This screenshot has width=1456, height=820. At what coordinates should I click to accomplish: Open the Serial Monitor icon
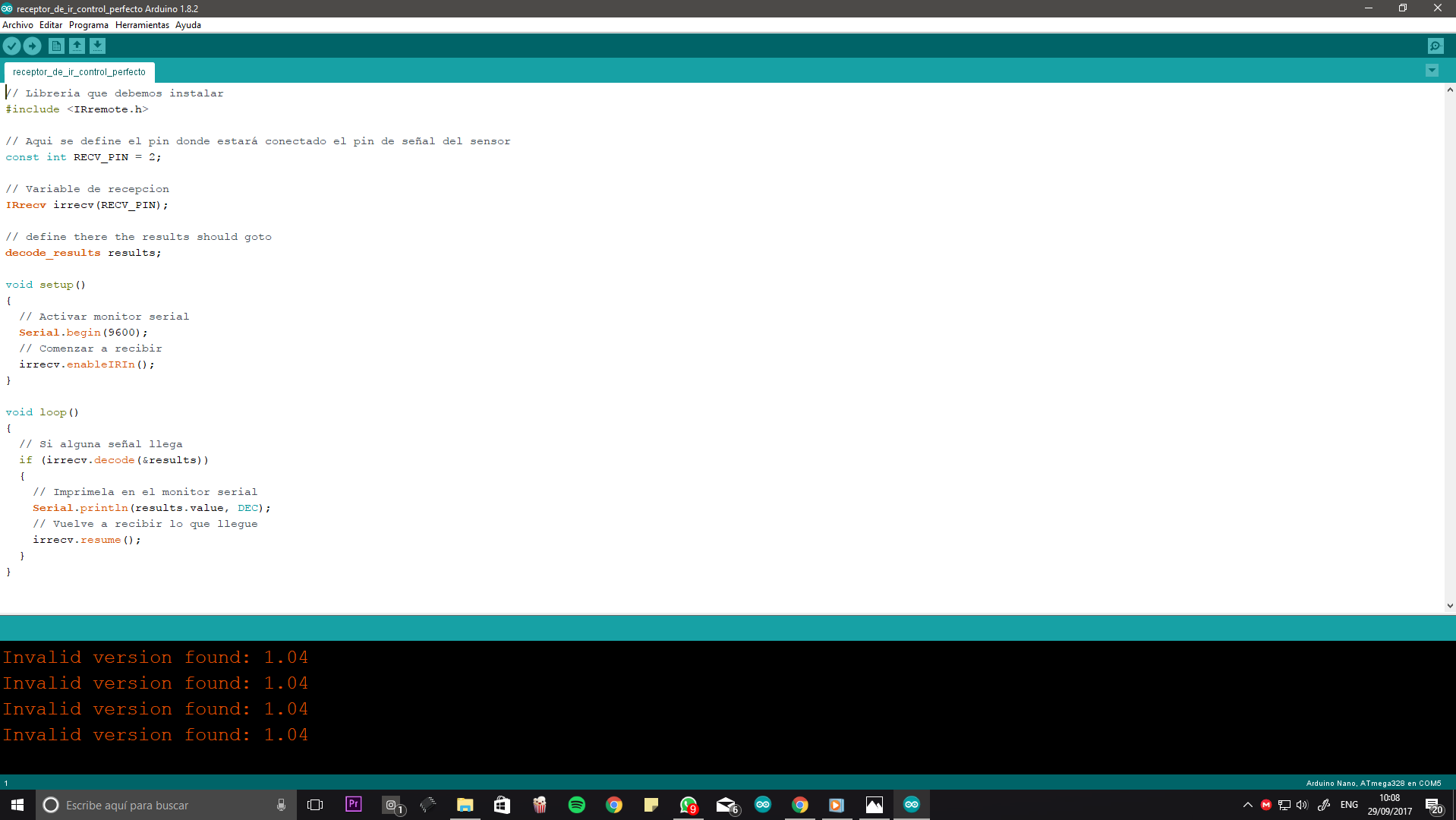coord(1435,46)
